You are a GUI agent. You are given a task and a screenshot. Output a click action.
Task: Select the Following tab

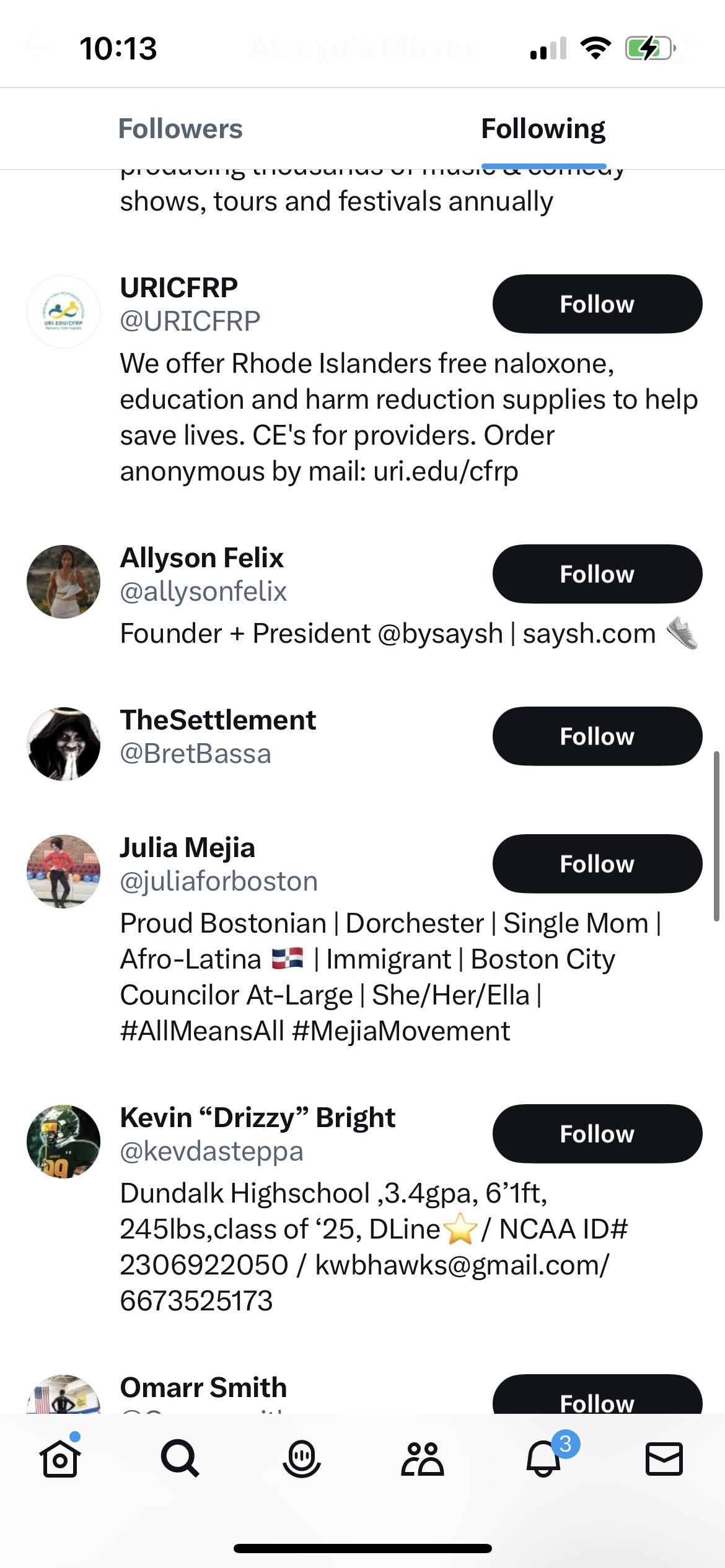543,129
